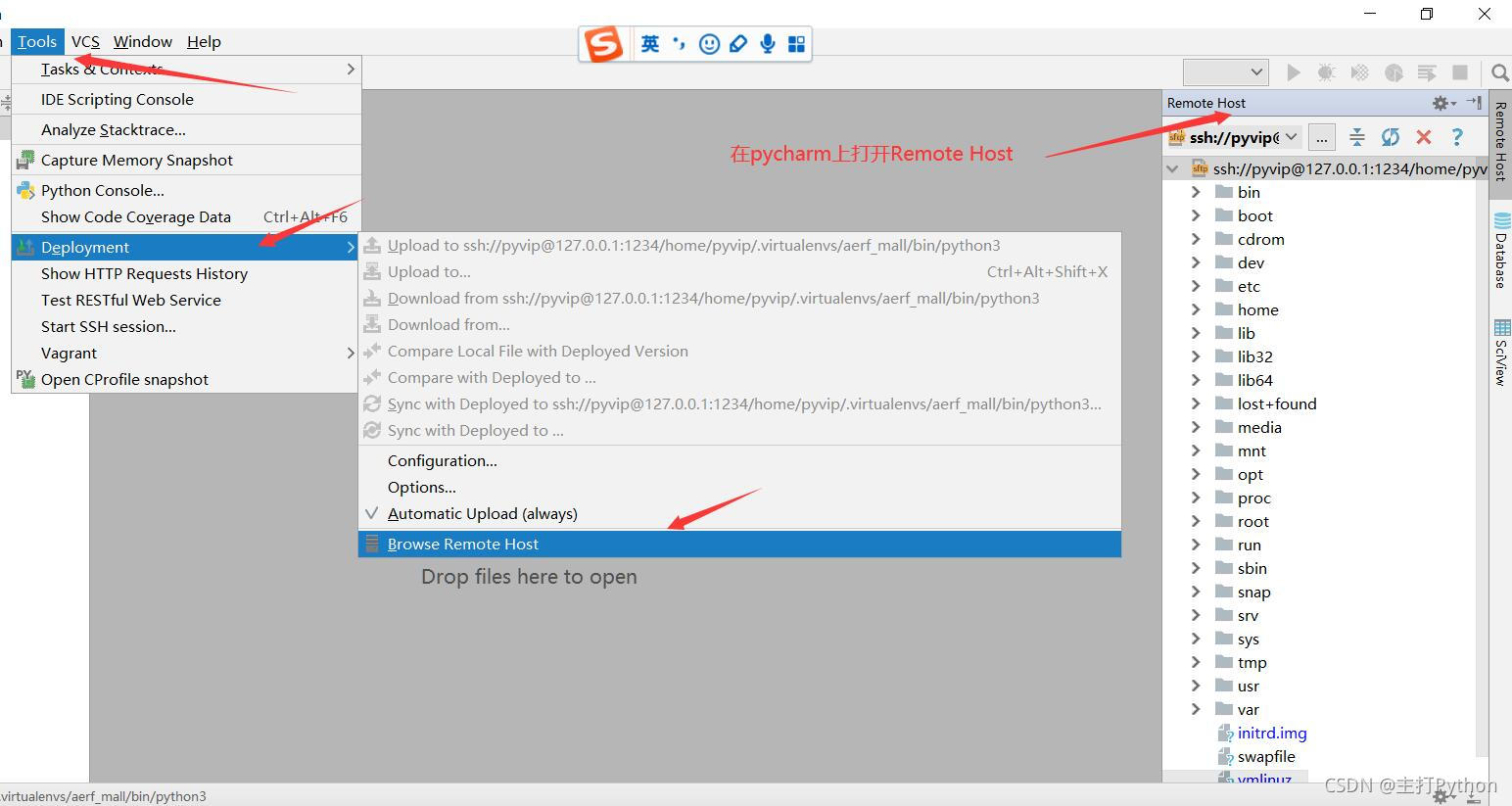Click Sogou emoji smiley icon

coord(710,44)
